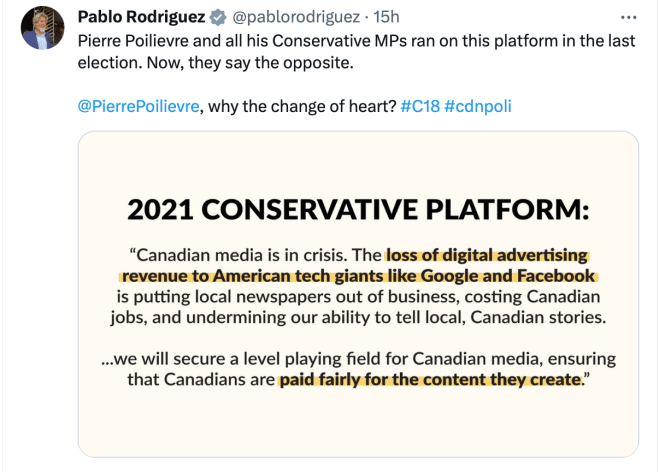Open the @PierrePoilievre mention
This screenshot has width=659, height=472.
click(x=137, y=106)
